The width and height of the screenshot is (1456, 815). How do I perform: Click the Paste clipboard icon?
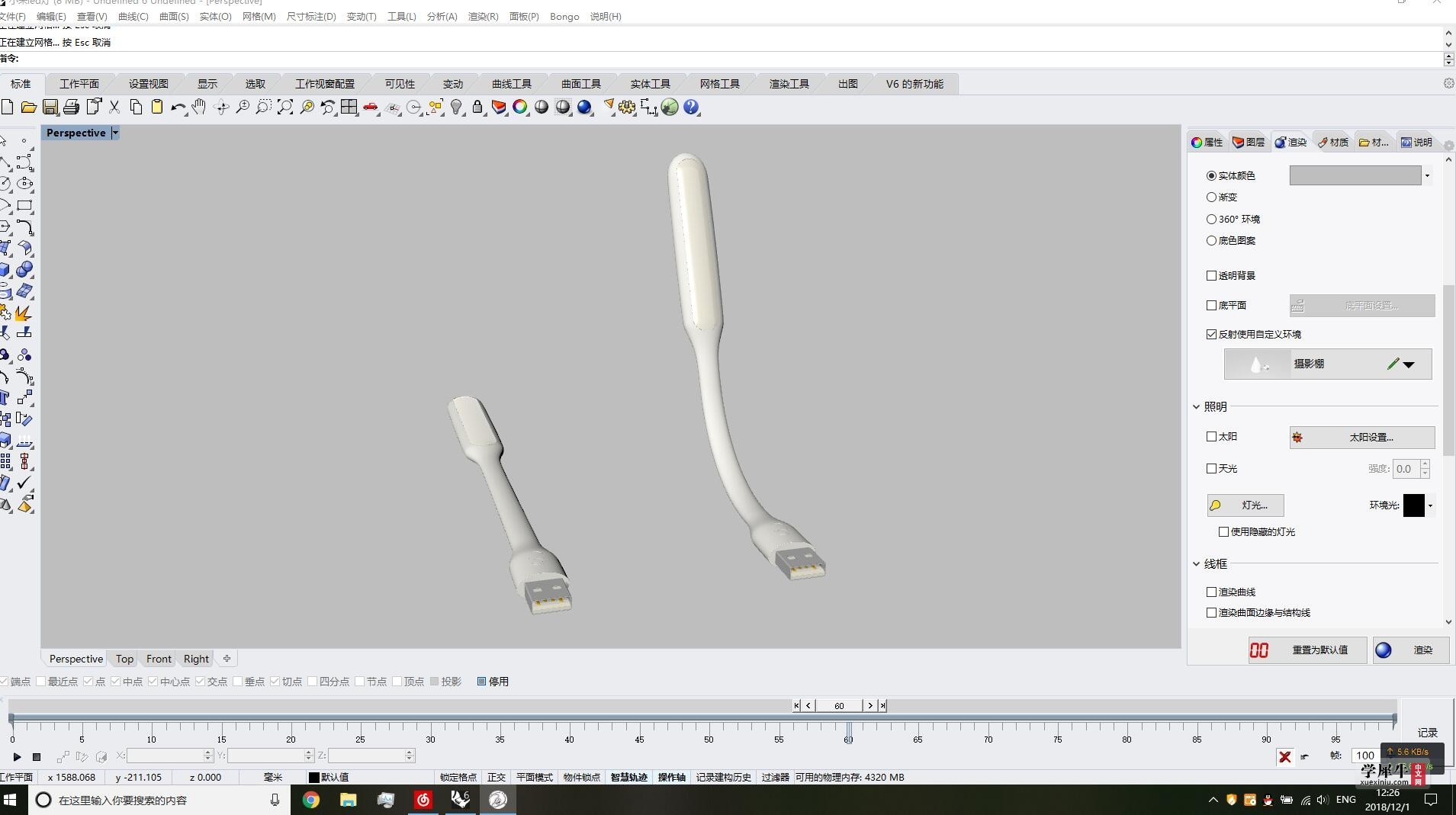(157, 107)
